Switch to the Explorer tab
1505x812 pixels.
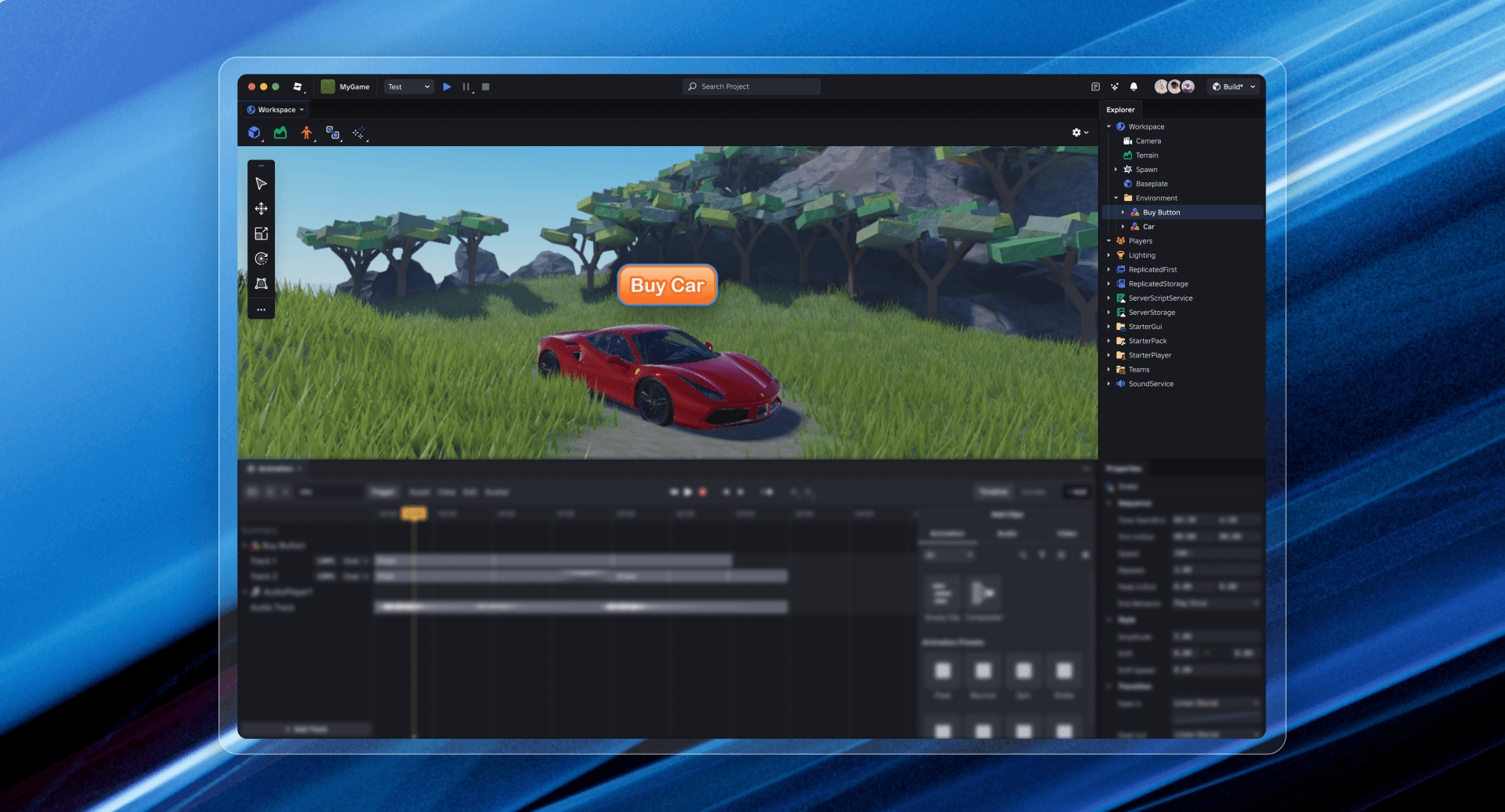tap(1120, 110)
